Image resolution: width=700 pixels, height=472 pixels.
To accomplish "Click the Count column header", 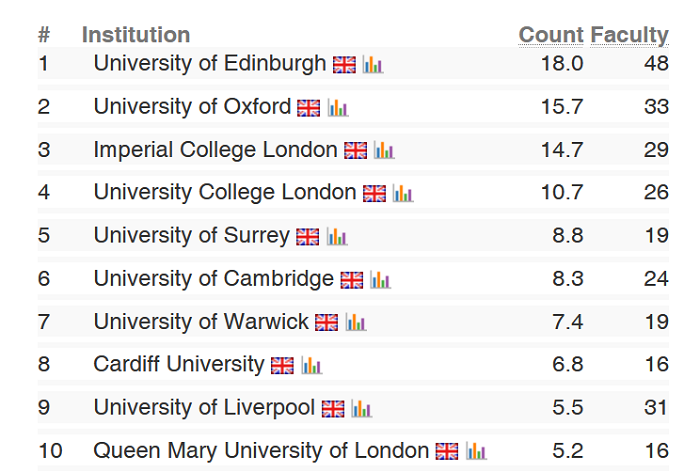I will (551, 35).
